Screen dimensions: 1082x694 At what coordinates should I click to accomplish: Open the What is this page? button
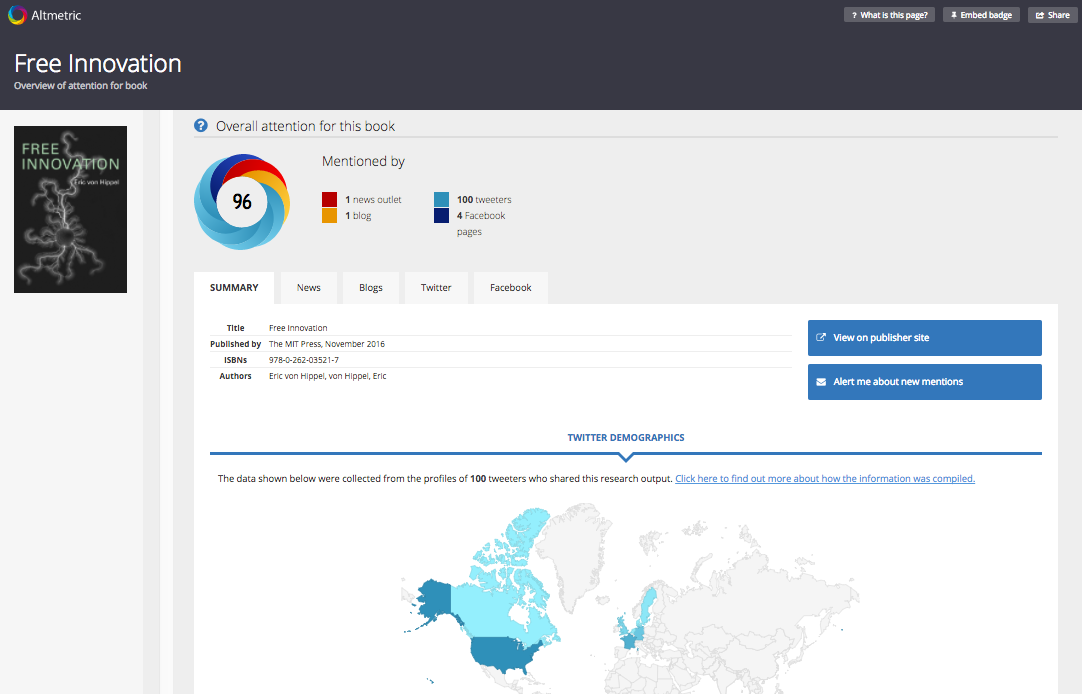[x=889, y=15]
